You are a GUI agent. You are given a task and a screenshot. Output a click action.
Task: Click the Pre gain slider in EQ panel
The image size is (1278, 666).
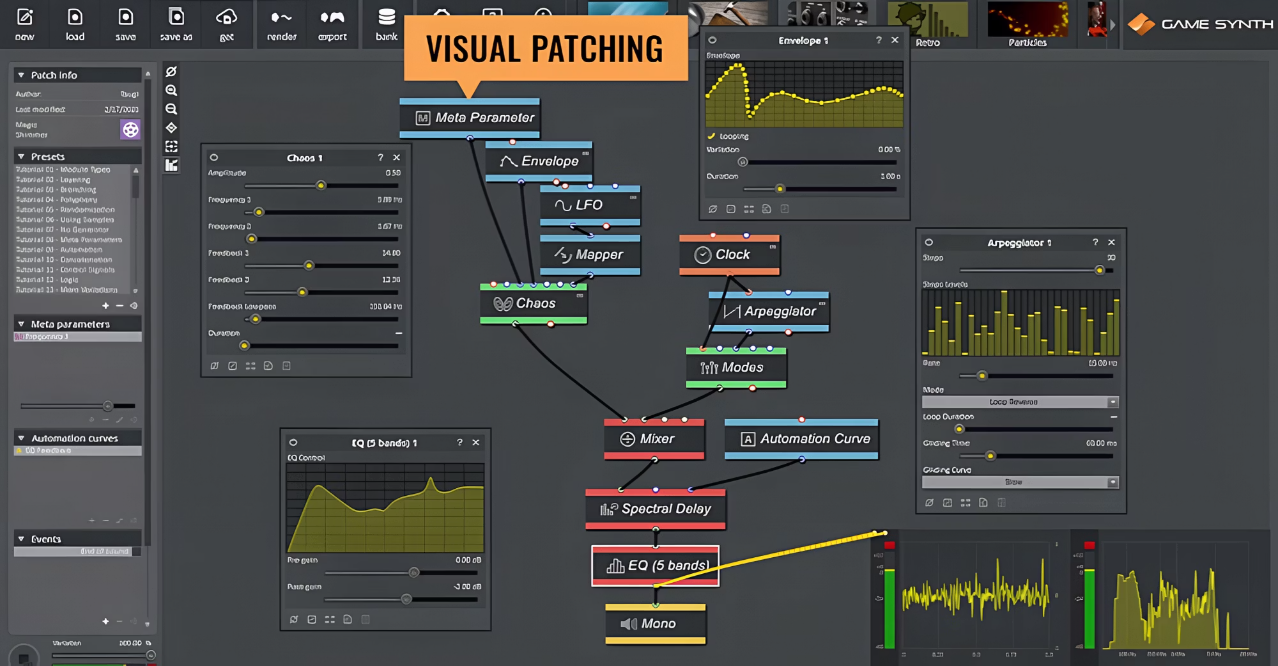tap(402, 573)
